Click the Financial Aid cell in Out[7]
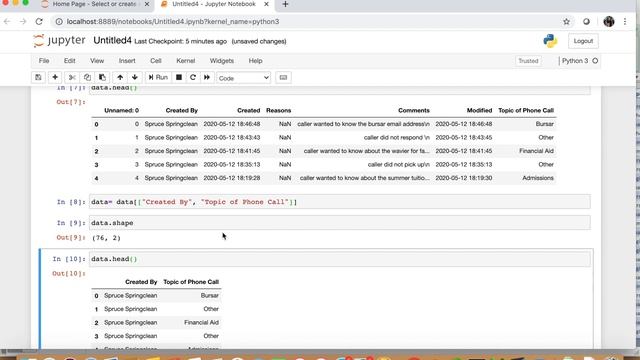Image resolution: width=640 pixels, height=360 pixels. pos(536,151)
